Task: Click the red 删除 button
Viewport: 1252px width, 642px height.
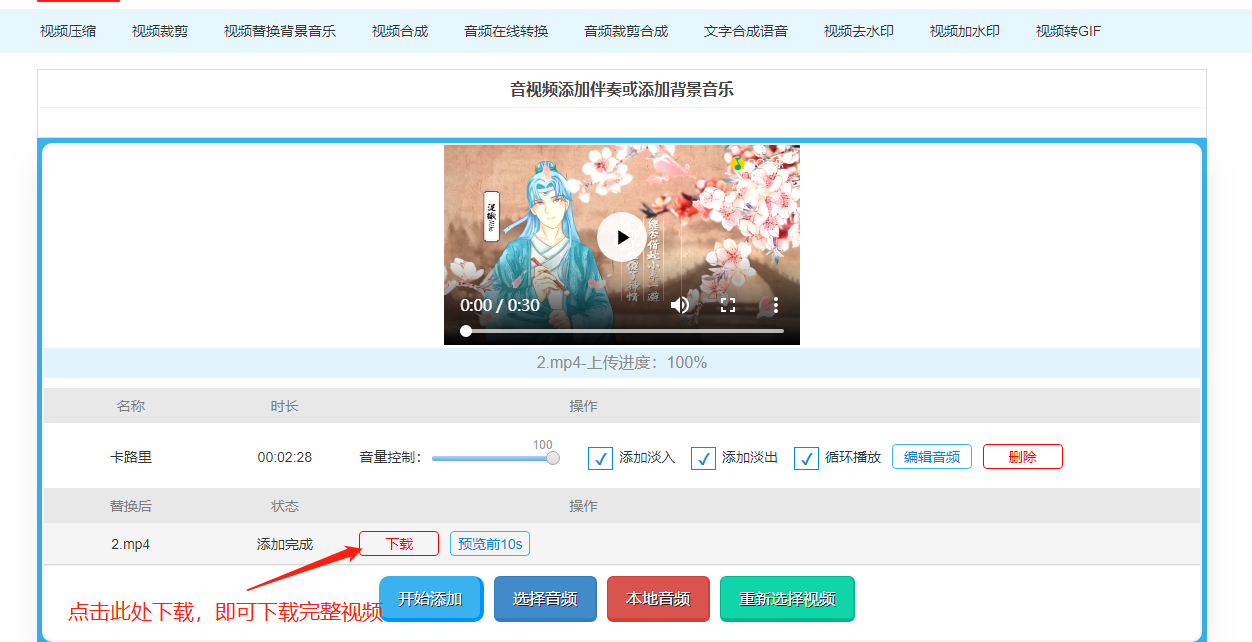Action: (x=1023, y=457)
